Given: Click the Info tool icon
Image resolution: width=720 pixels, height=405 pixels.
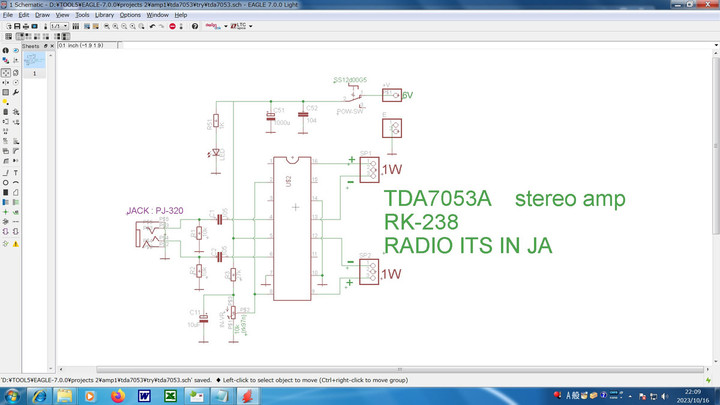Looking at the screenshot, I should tap(6, 50).
